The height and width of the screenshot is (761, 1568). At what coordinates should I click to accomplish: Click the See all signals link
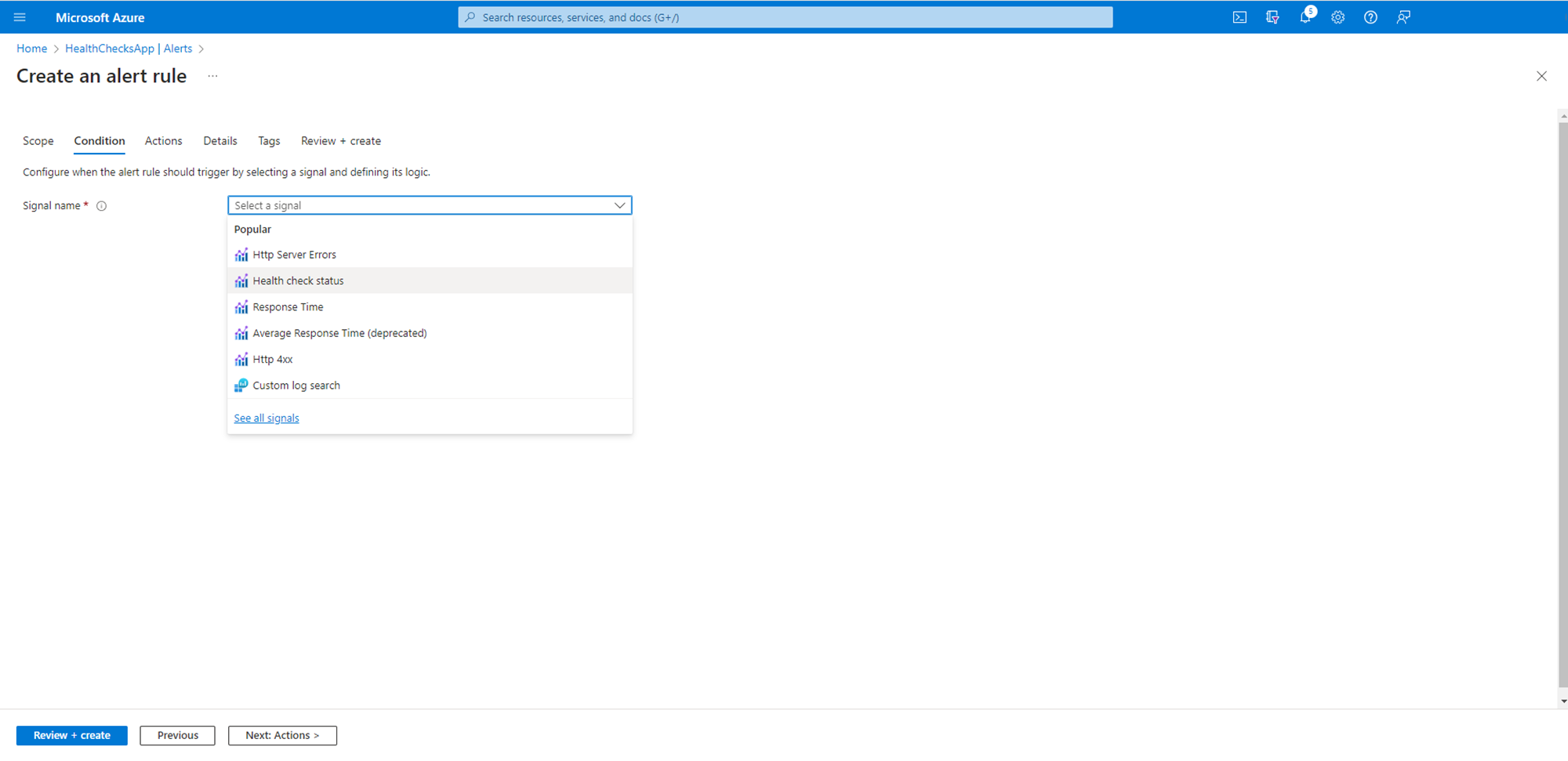[267, 419]
